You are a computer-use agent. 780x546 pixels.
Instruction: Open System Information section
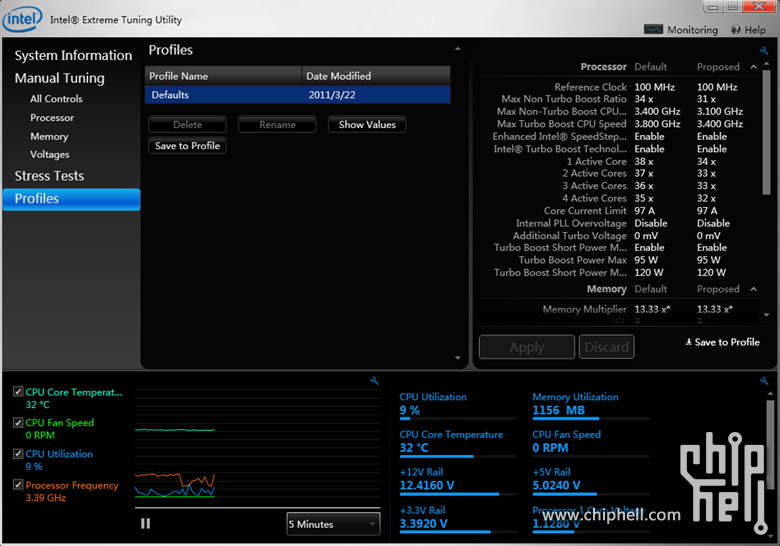coord(73,55)
